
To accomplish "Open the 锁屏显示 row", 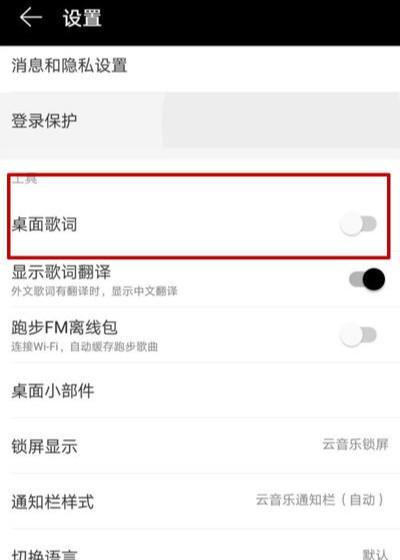I will point(200,446).
